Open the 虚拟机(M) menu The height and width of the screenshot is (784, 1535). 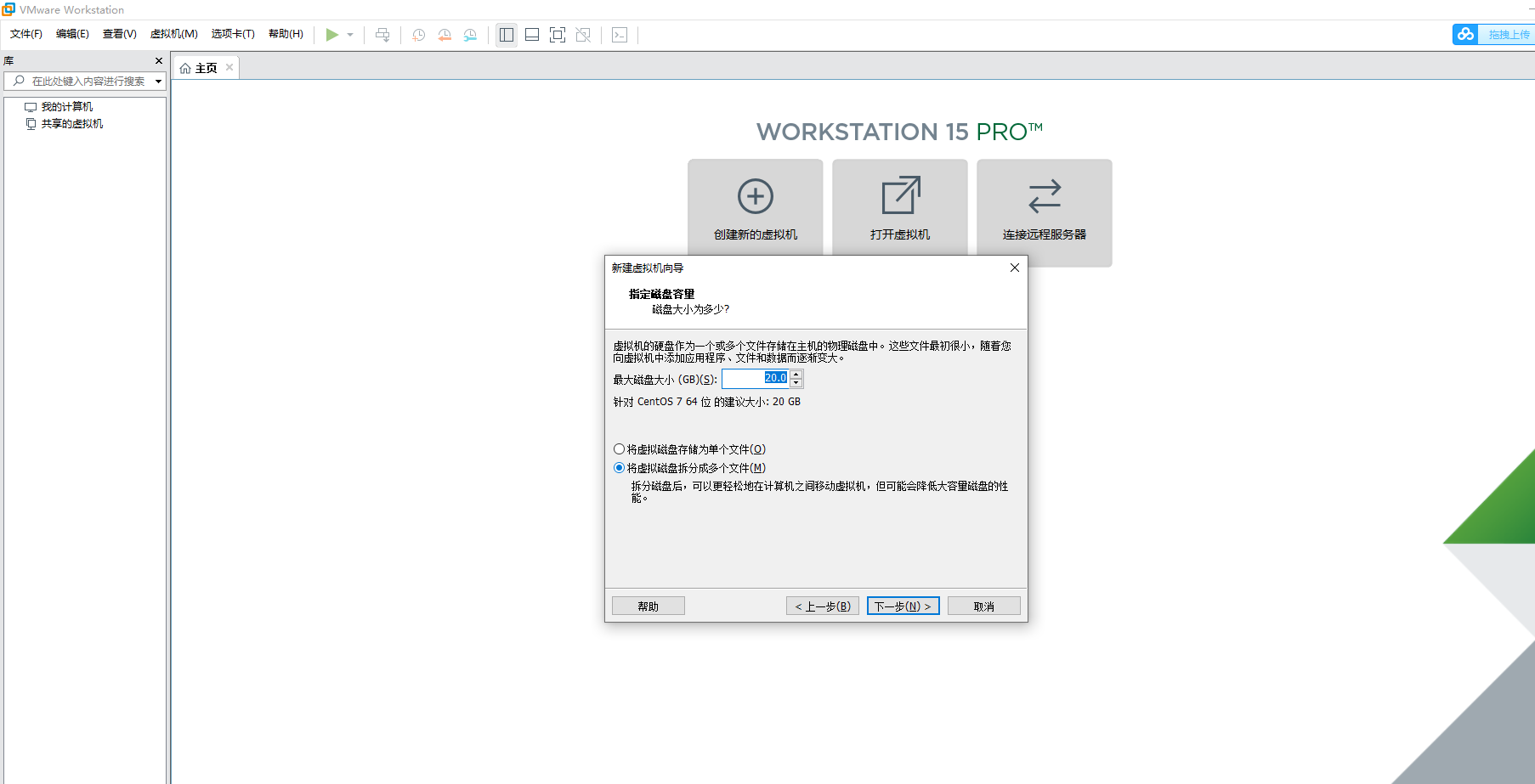click(x=173, y=34)
